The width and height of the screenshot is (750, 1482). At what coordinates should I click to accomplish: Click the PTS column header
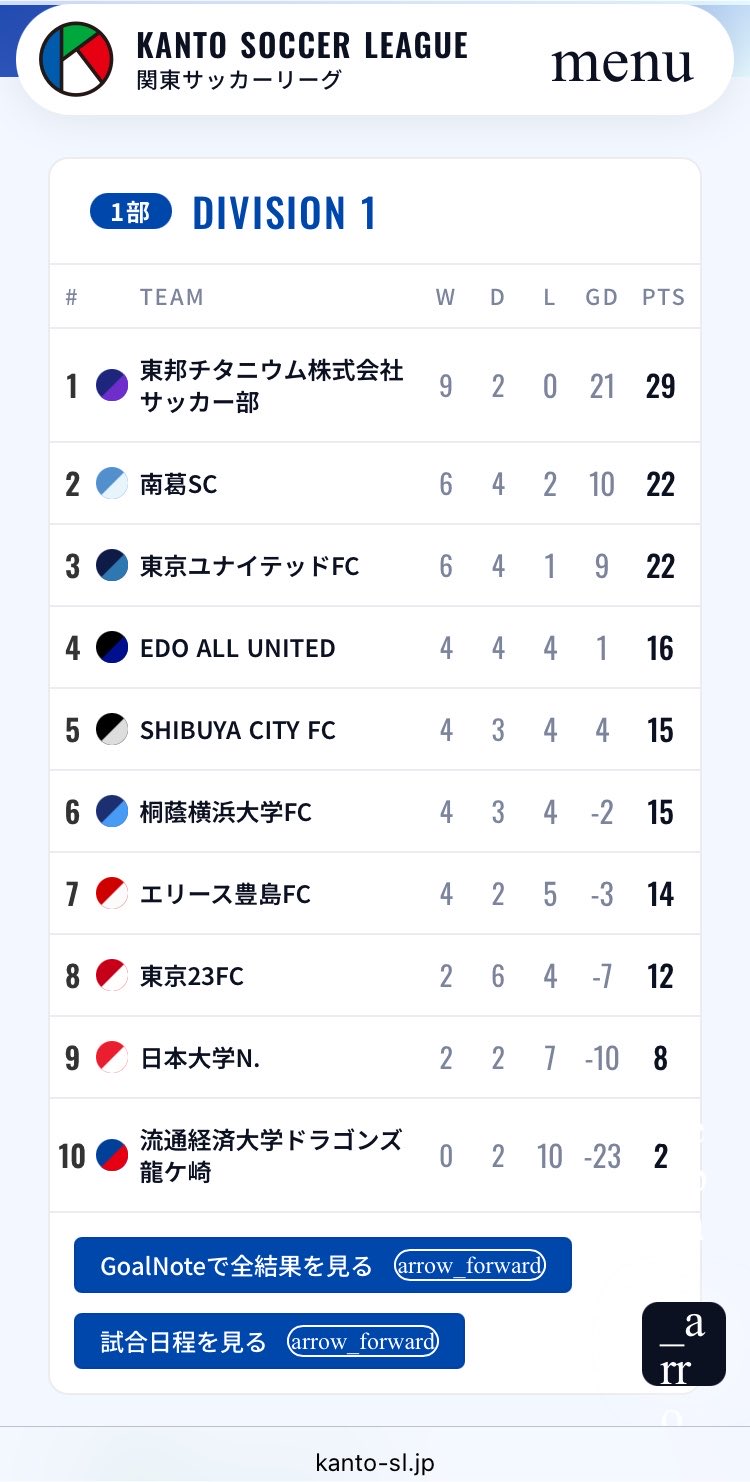pyautogui.click(x=663, y=297)
